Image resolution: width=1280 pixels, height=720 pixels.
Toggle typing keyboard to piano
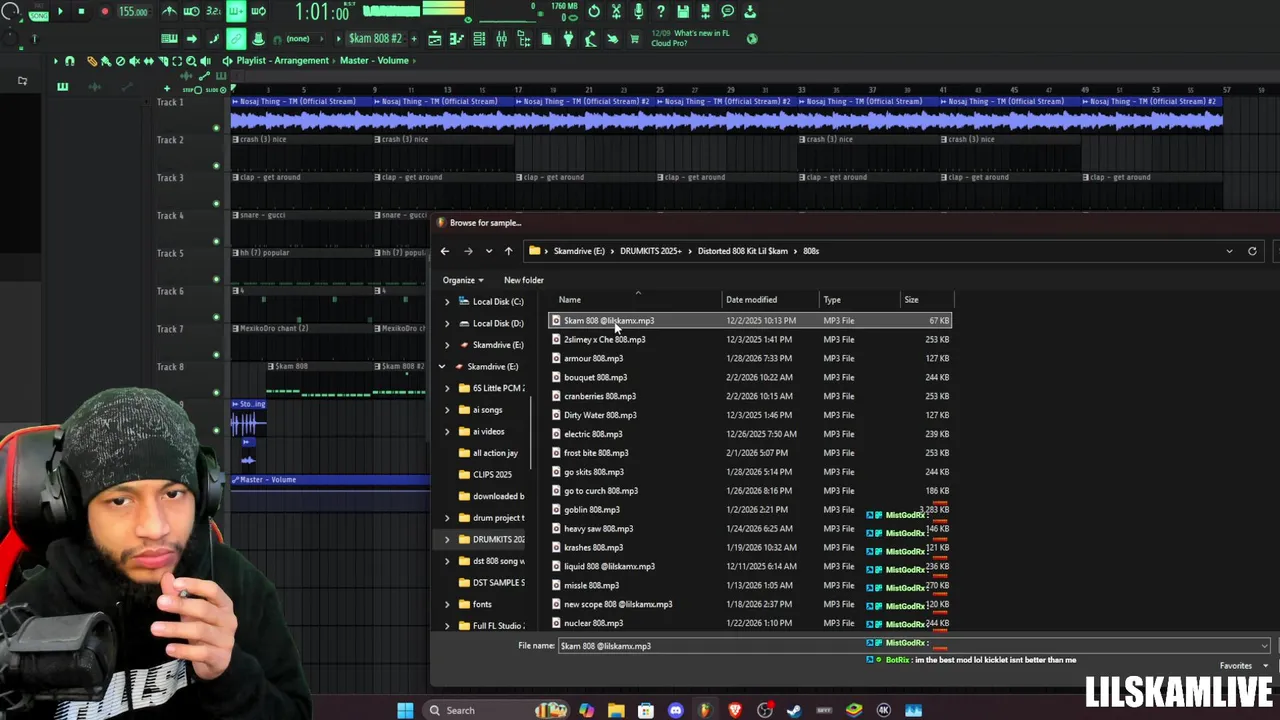tap(169, 39)
